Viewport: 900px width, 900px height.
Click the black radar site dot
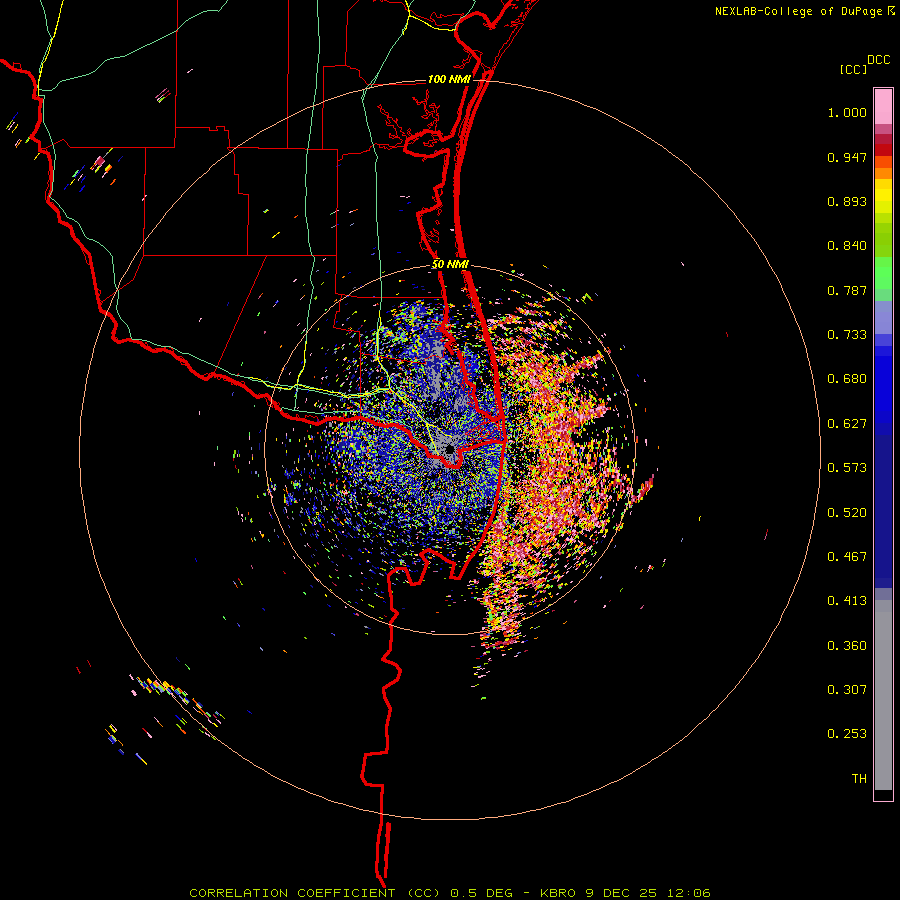[x=450, y=449]
